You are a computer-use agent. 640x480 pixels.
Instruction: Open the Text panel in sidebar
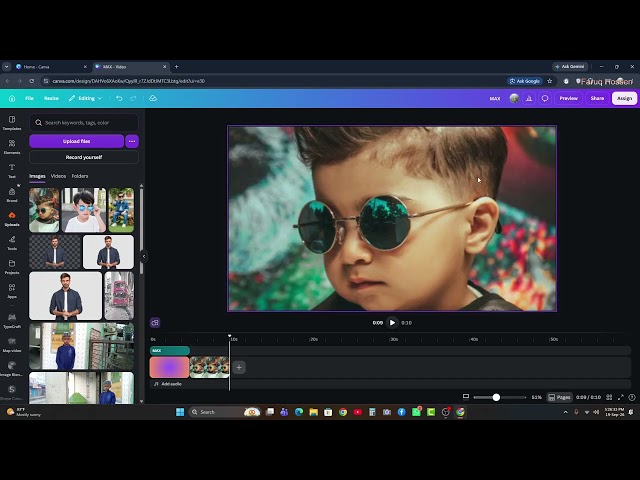(x=12, y=171)
